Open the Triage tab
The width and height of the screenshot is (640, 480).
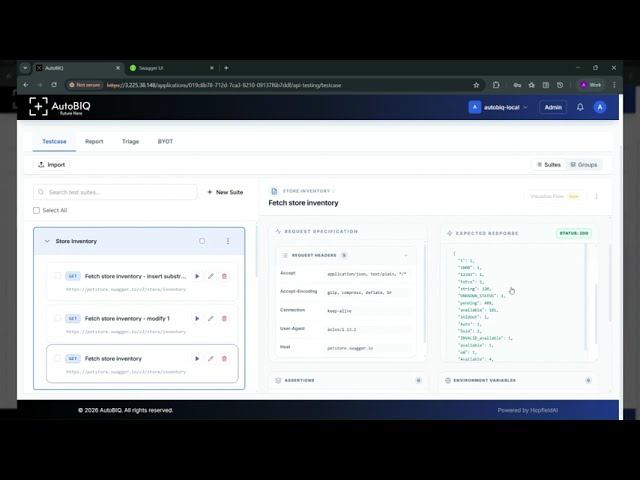click(x=131, y=141)
